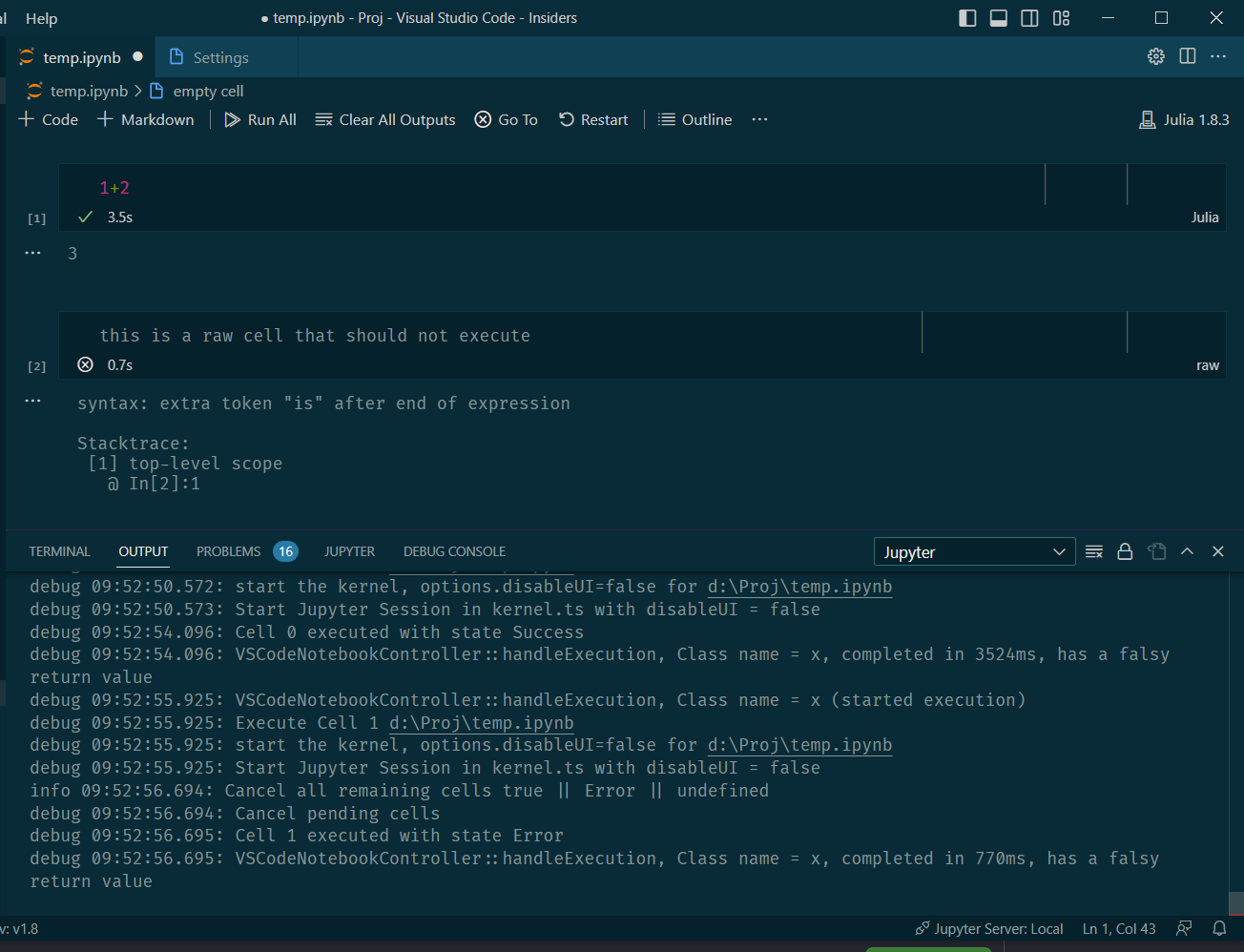Open output actions for error cell
1244x952 pixels.
coord(32,401)
